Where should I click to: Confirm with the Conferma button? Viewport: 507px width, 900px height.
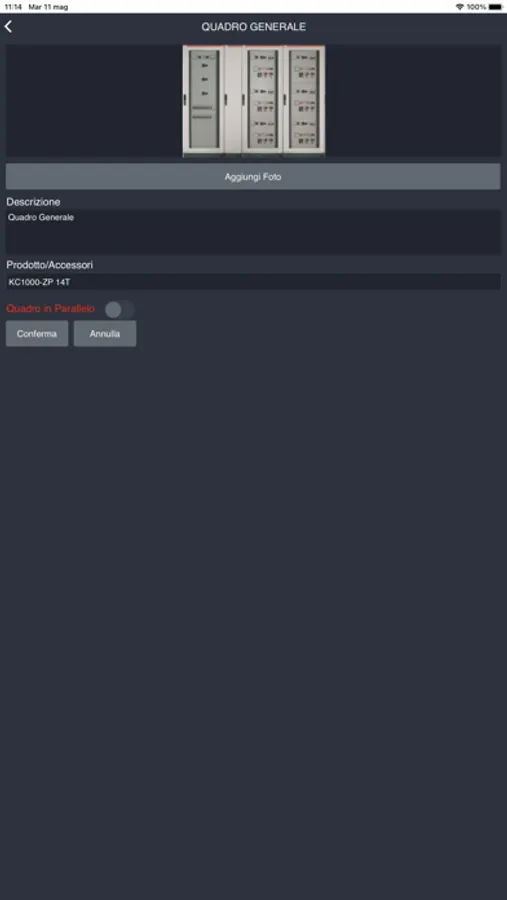[37, 333]
